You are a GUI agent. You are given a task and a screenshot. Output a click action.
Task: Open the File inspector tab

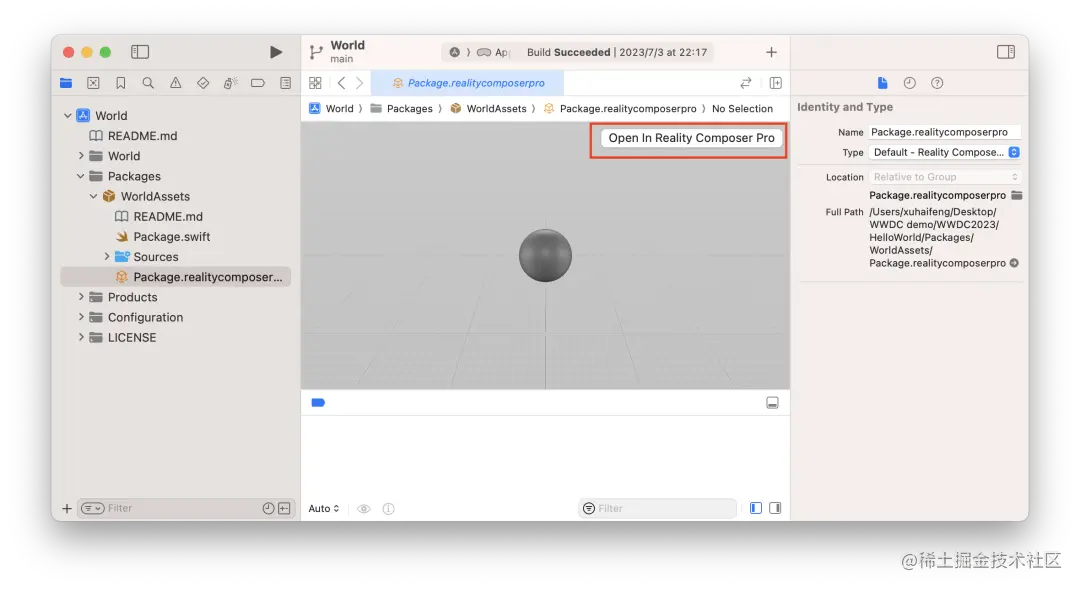click(x=882, y=83)
